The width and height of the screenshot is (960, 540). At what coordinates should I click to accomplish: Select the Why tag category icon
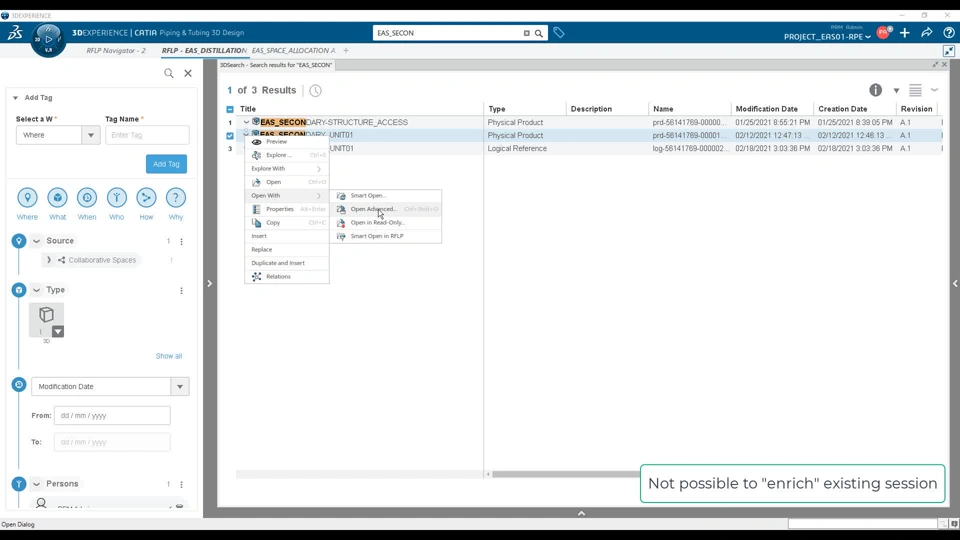tap(176, 198)
